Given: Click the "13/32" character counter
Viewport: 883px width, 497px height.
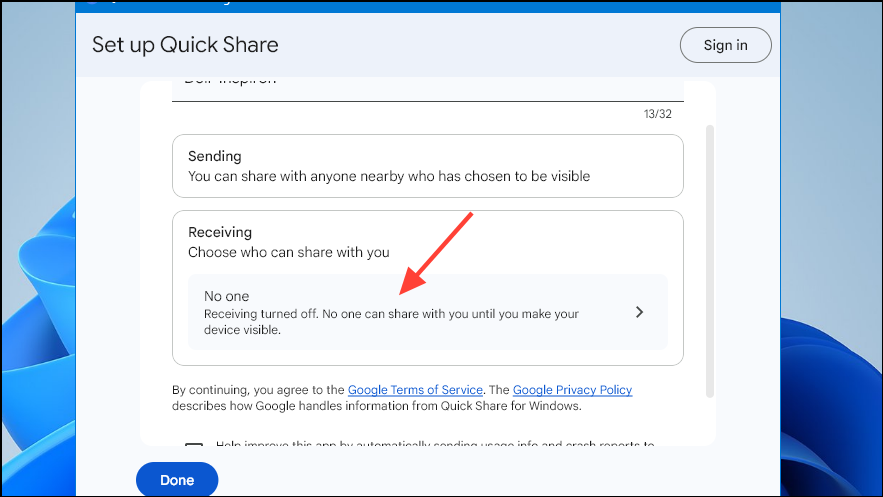Looking at the screenshot, I should click(658, 114).
